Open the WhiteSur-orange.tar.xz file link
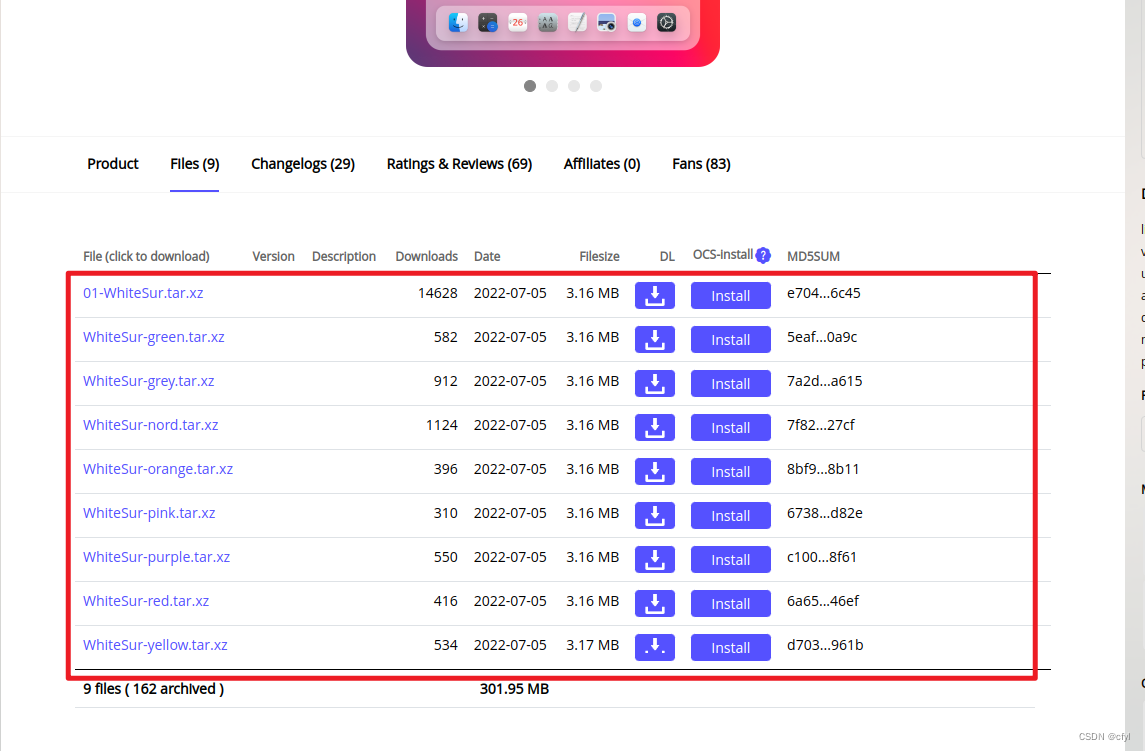Viewport: 1145px width, 751px height. click(x=158, y=469)
